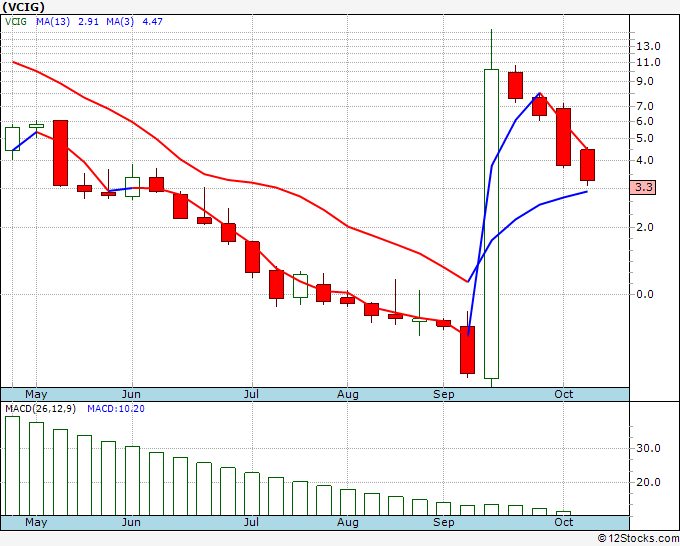Click the highlighted 3.3 current price tag
Viewport: 680px width, 546px height.
pos(643,187)
